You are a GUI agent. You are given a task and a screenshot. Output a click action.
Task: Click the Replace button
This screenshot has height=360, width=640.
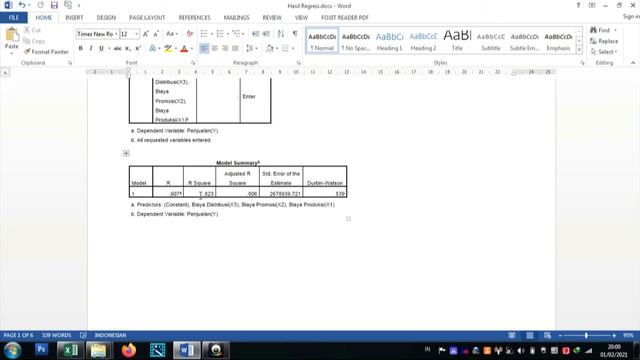pos(604,41)
